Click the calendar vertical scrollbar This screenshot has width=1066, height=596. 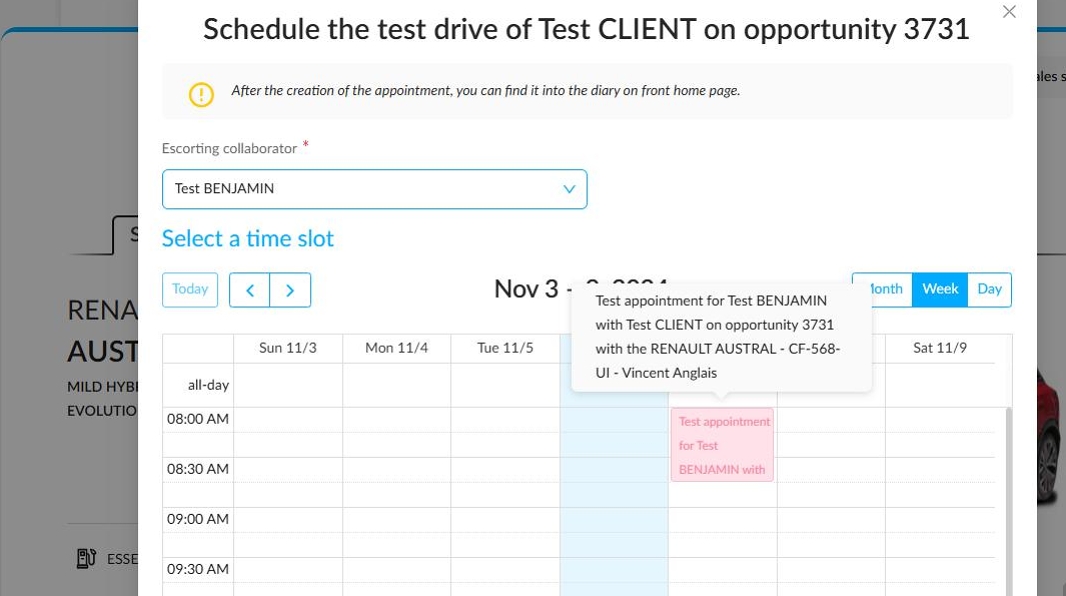point(1008,502)
